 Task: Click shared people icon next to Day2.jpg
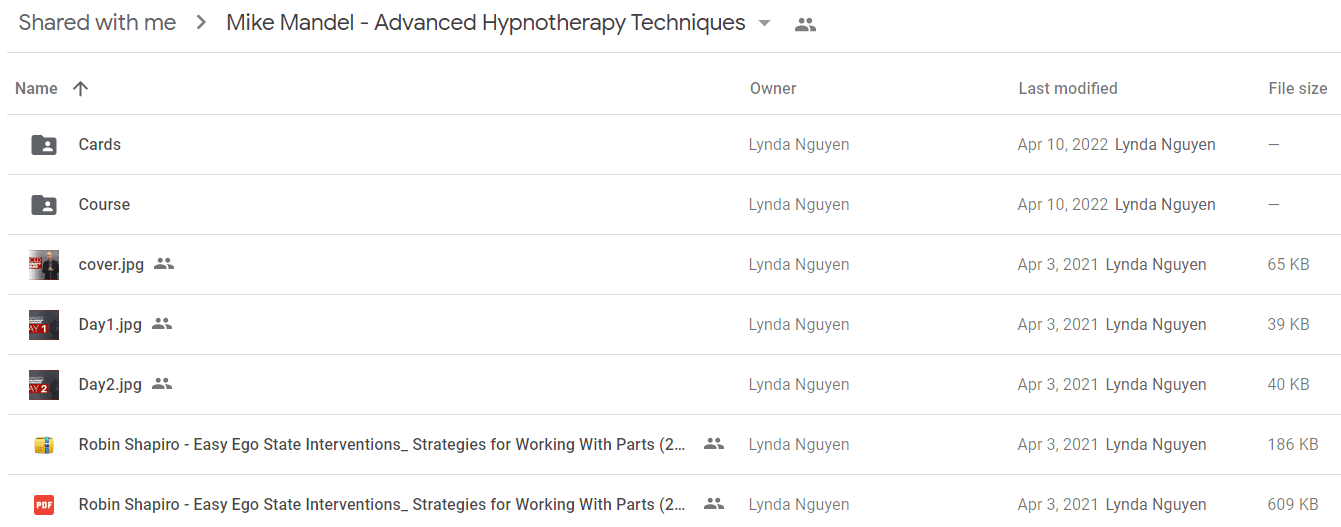pos(162,384)
